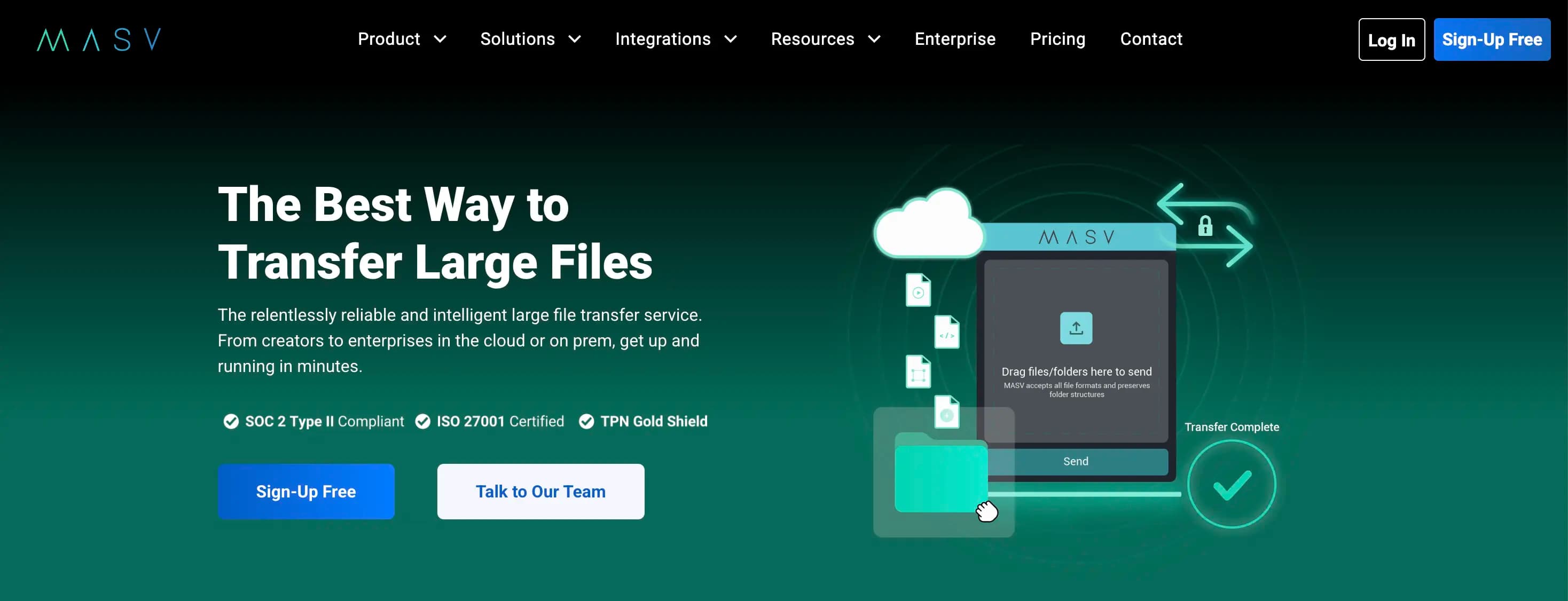Click the 'MASV accepts all file formats' note

point(1076,390)
